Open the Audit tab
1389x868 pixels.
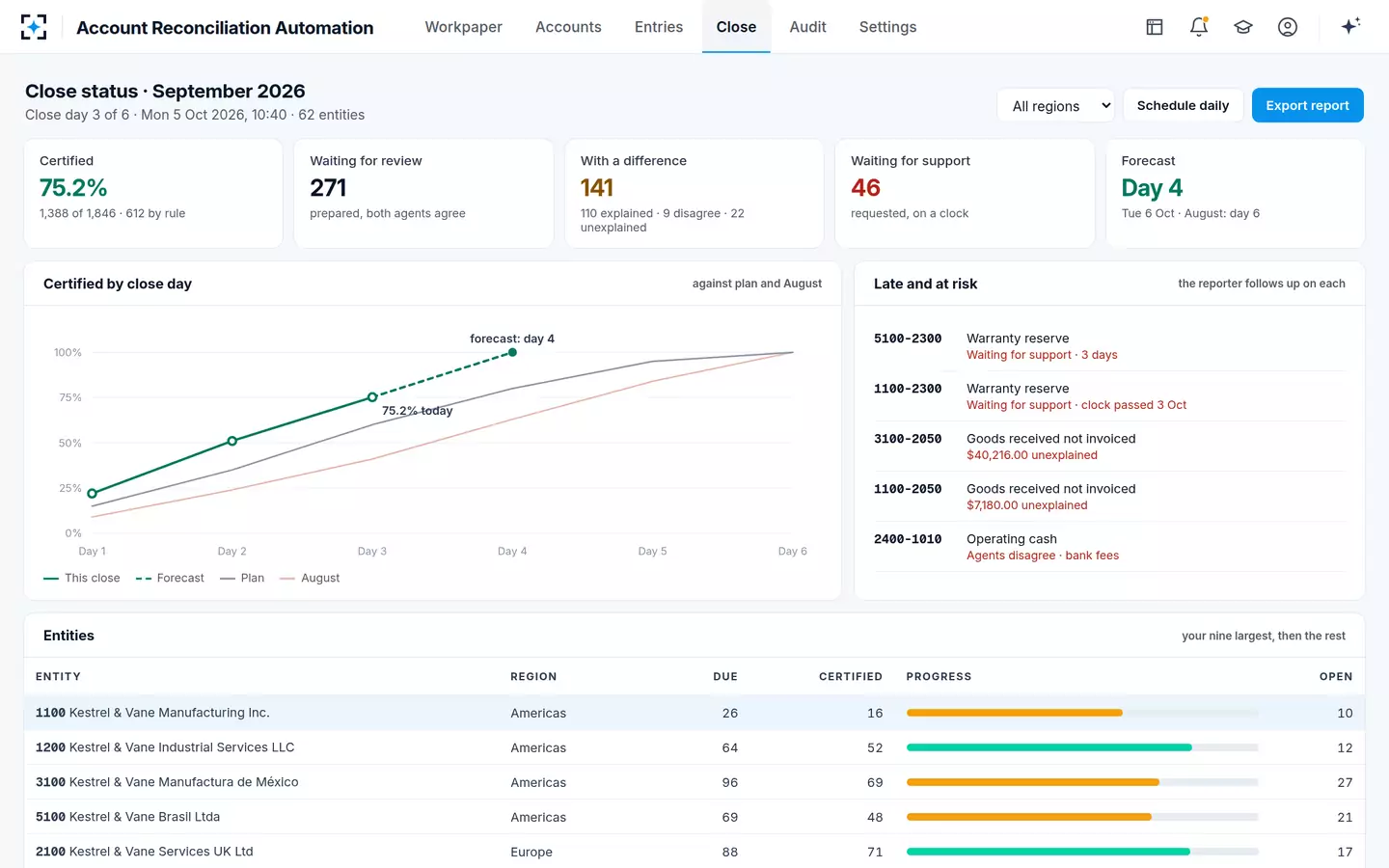coord(807,27)
